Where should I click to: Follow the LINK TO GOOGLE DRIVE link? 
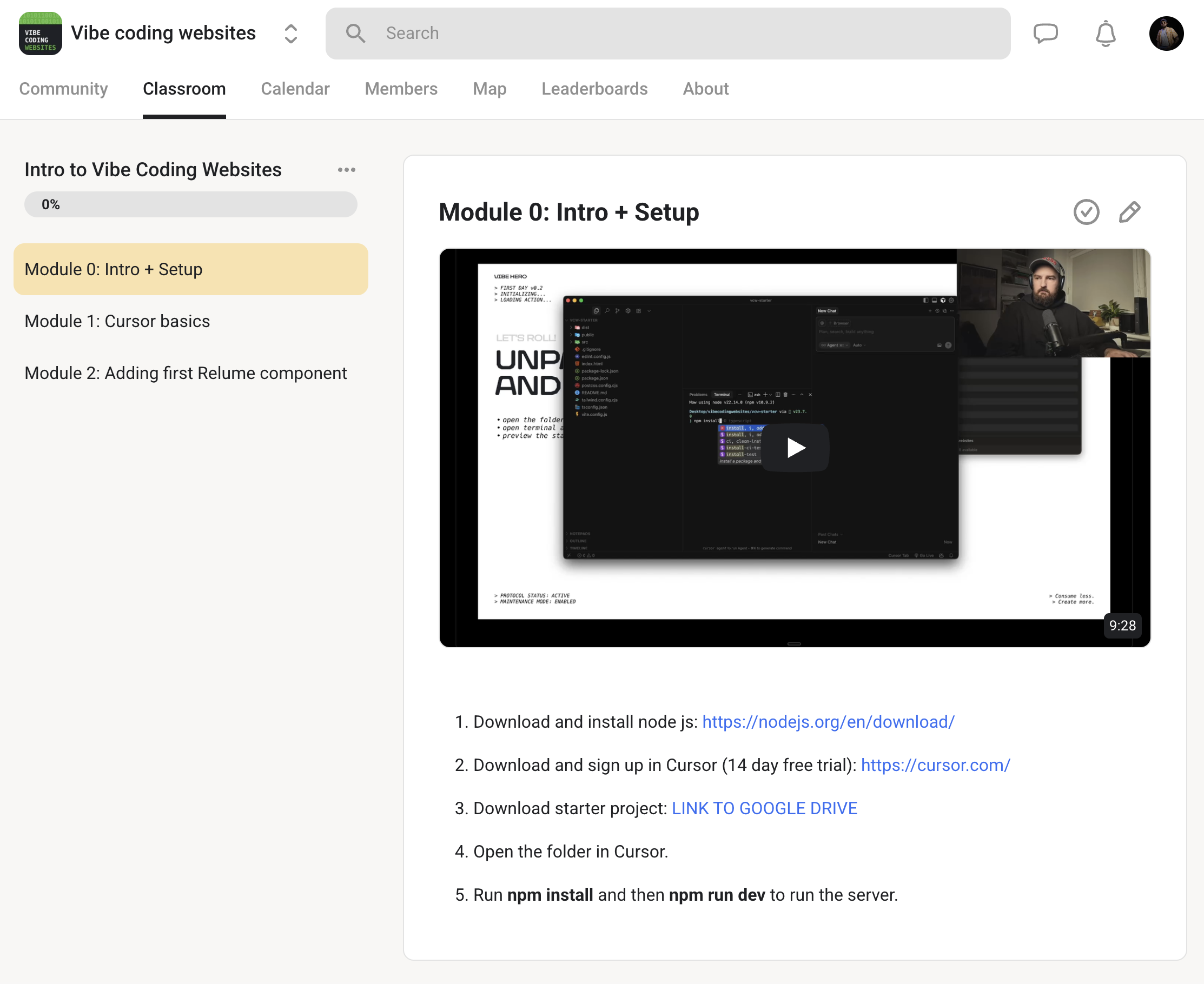[764, 808]
